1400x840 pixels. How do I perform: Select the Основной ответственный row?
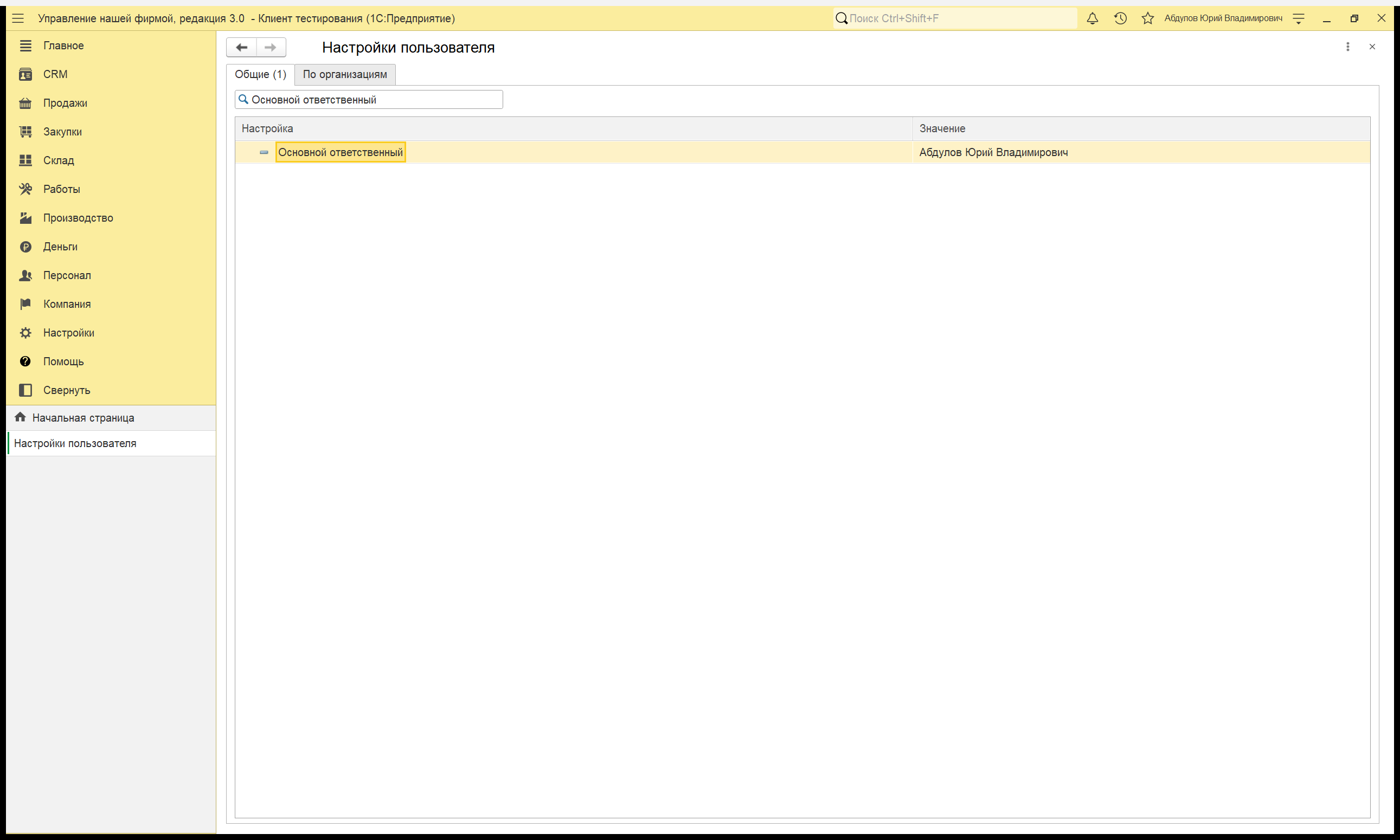click(x=802, y=152)
